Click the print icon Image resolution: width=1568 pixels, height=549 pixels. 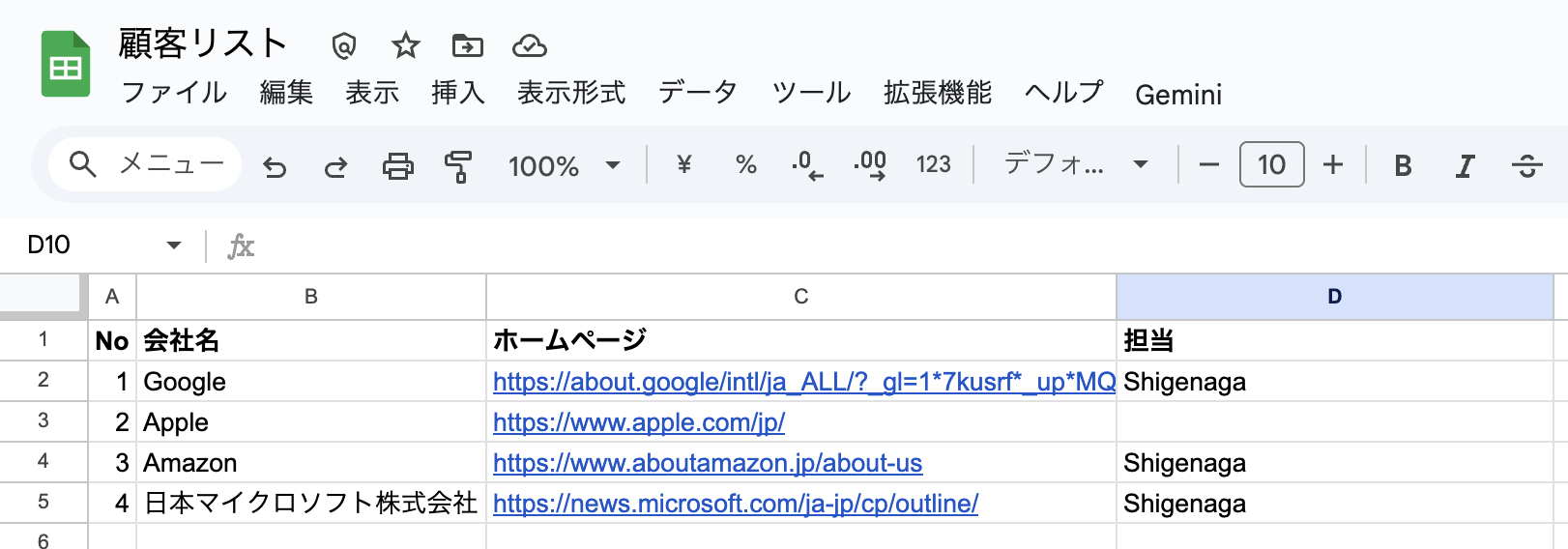click(x=397, y=166)
